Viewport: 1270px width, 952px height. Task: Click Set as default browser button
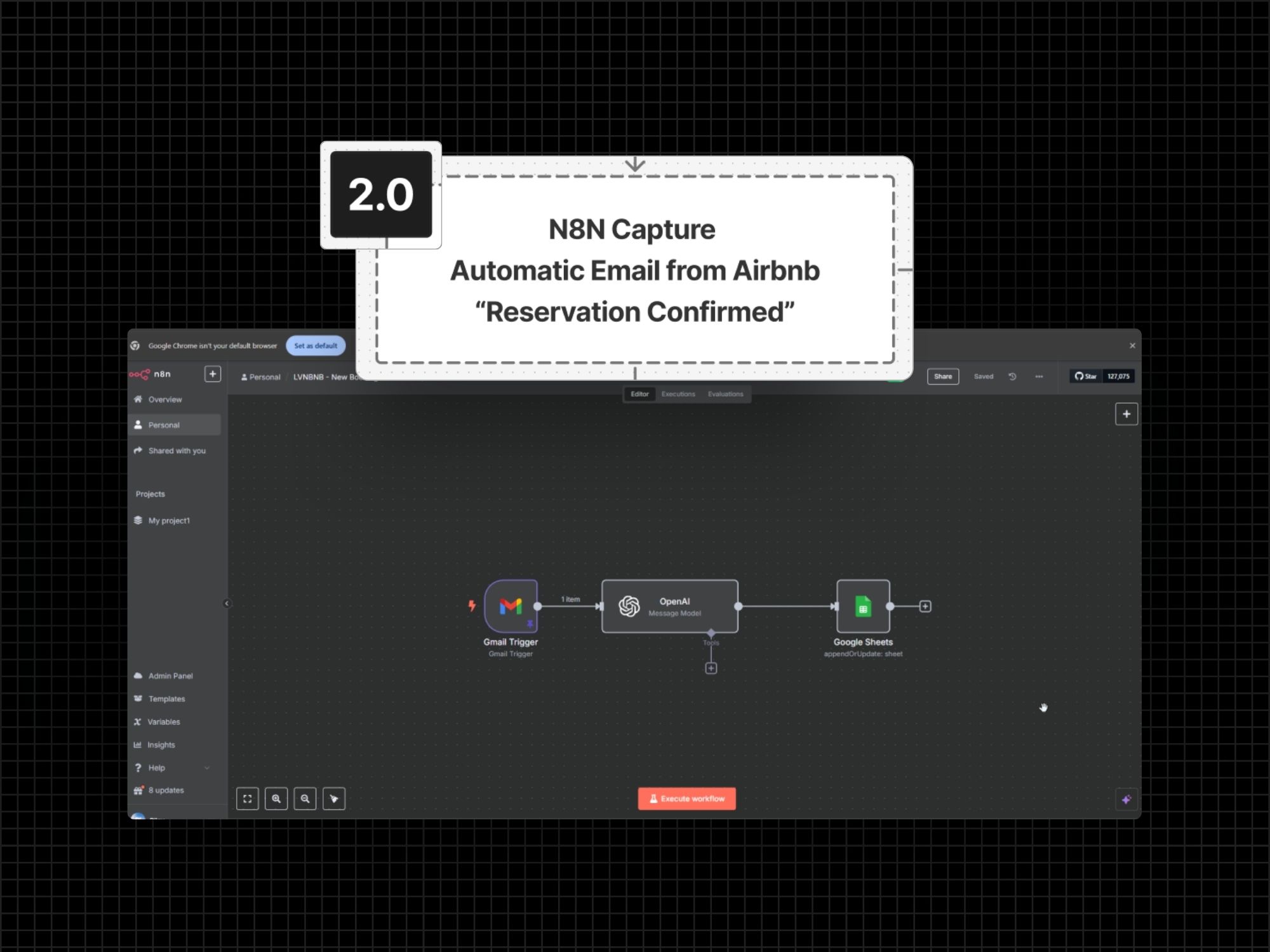click(316, 345)
